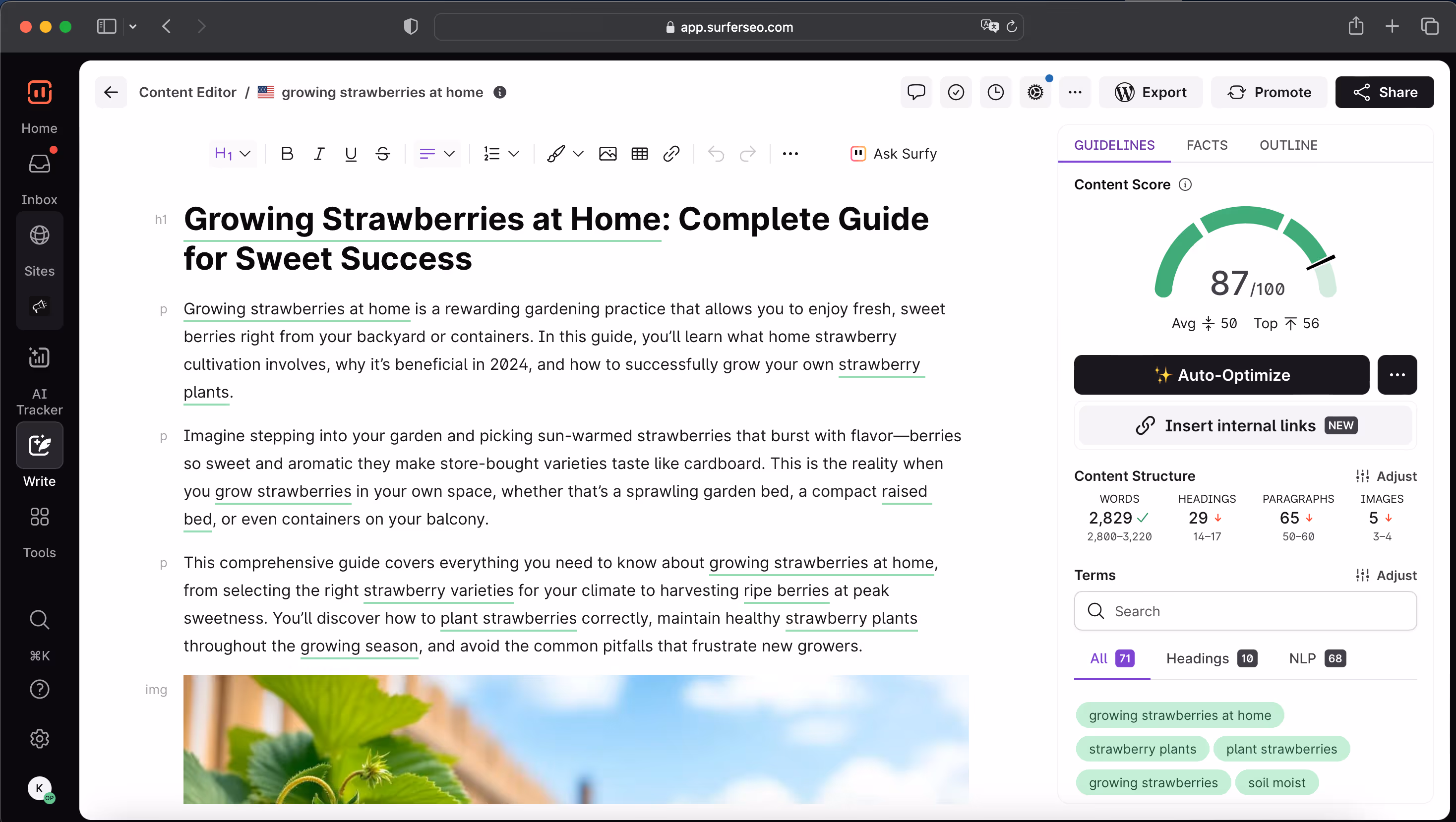Viewport: 1456px width, 822px height.
Task: Switch to the GUIDELINES tab
Action: (1114, 145)
